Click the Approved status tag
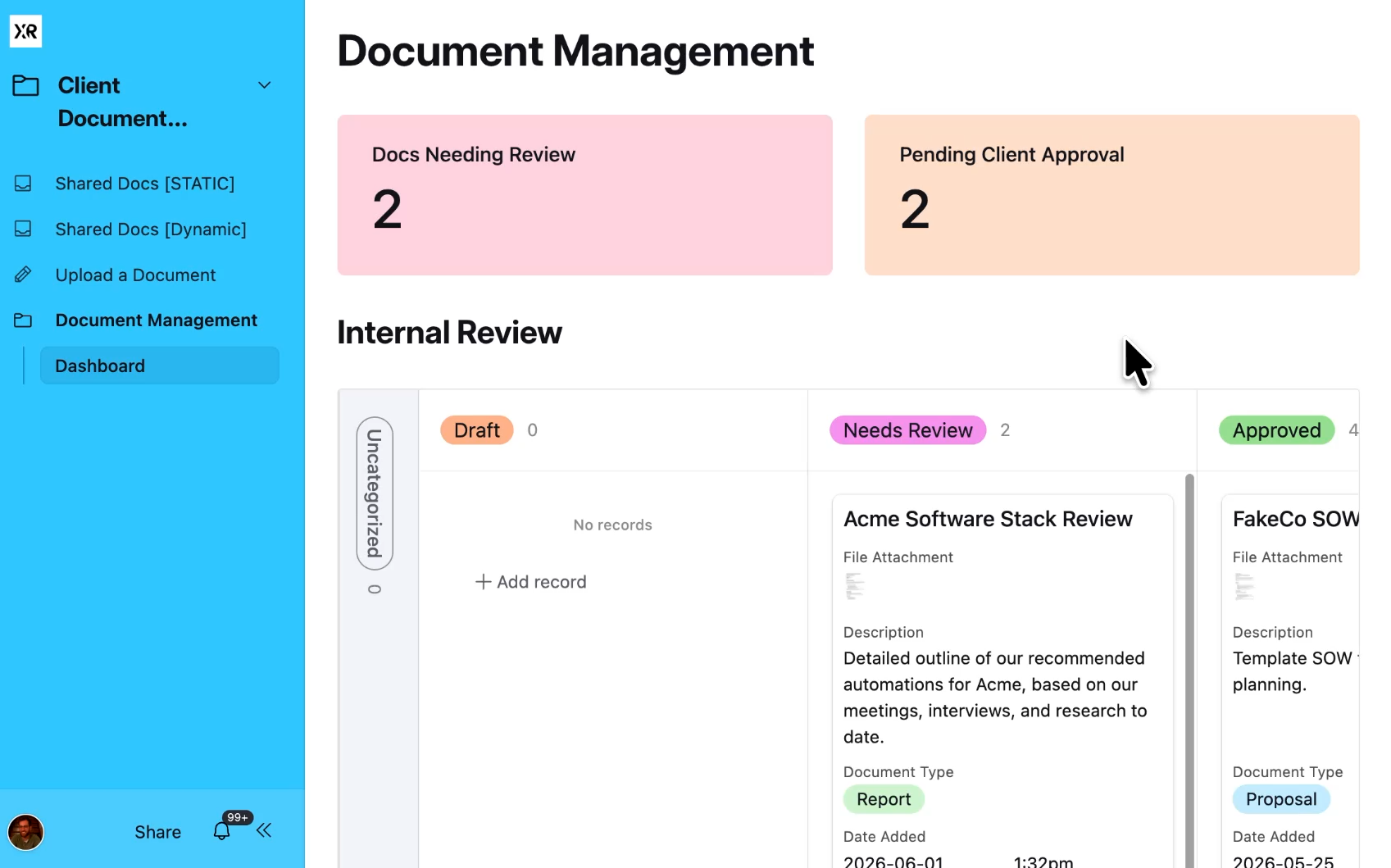 click(x=1276, y=430)
